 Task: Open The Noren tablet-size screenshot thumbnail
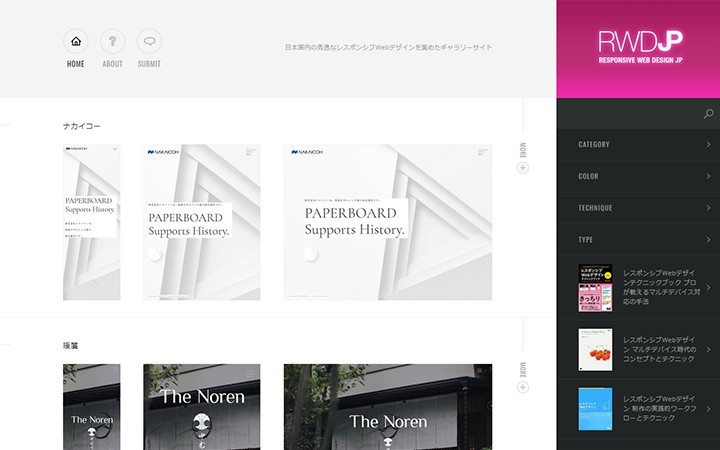click(x=202, y=407)
